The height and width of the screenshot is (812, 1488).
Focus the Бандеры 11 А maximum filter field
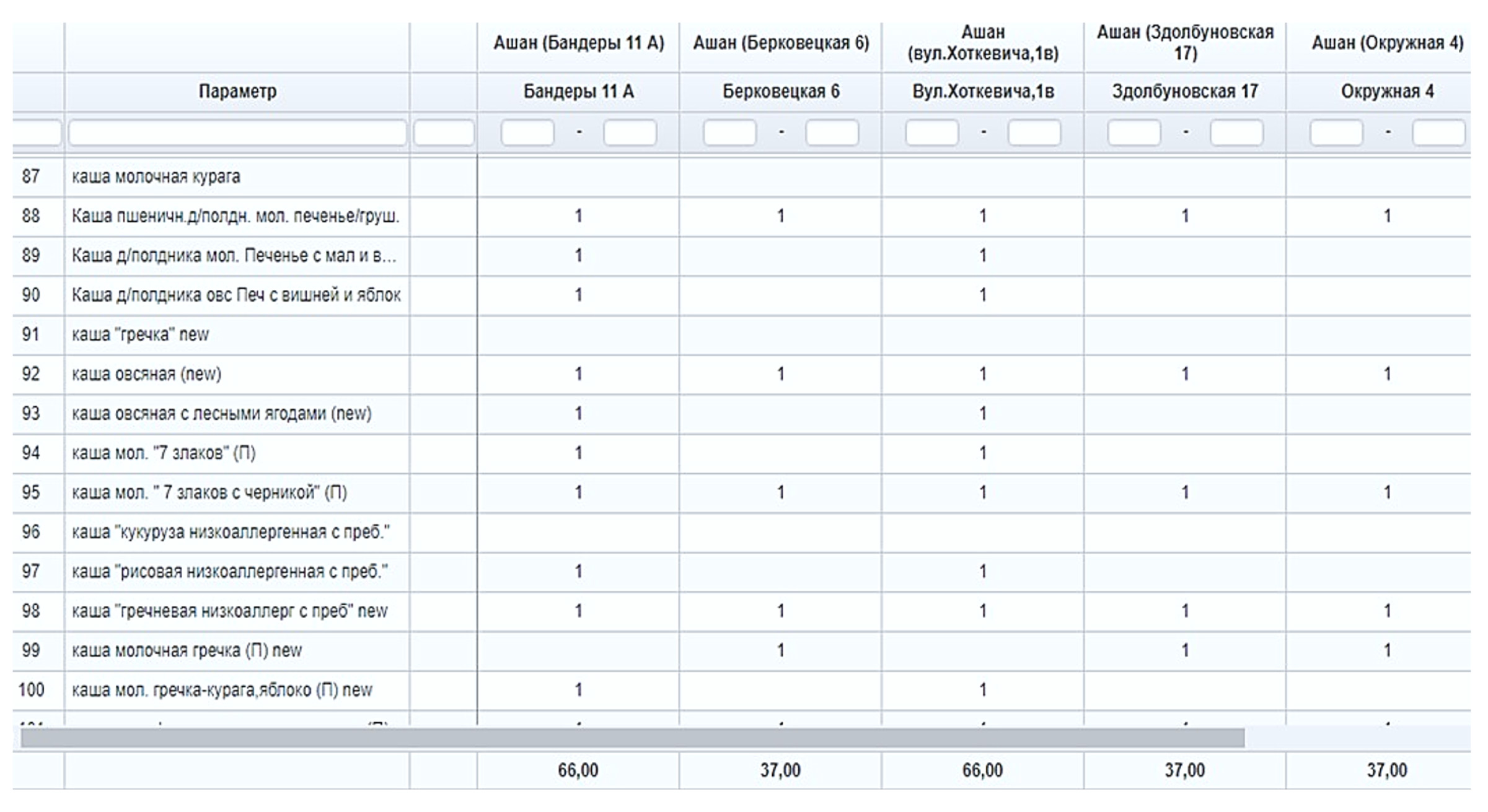click(630, 133)
